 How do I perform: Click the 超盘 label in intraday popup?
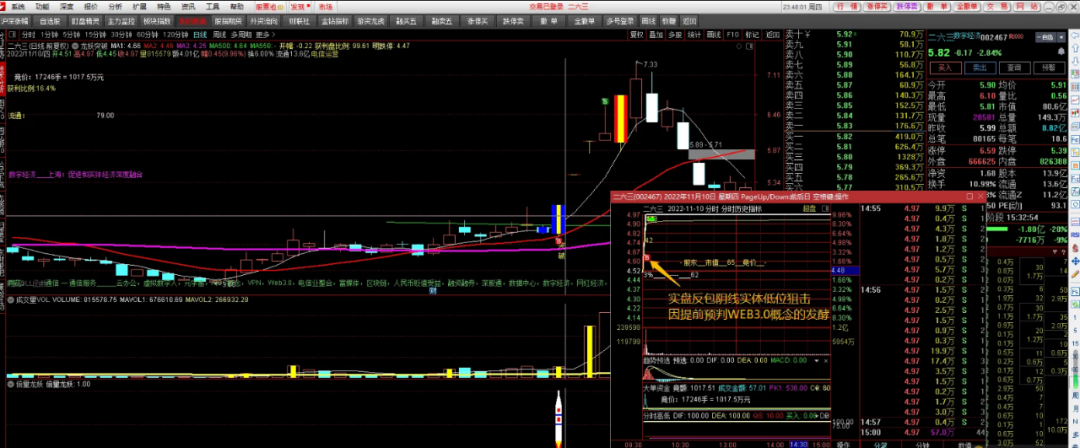click(809, 209)
